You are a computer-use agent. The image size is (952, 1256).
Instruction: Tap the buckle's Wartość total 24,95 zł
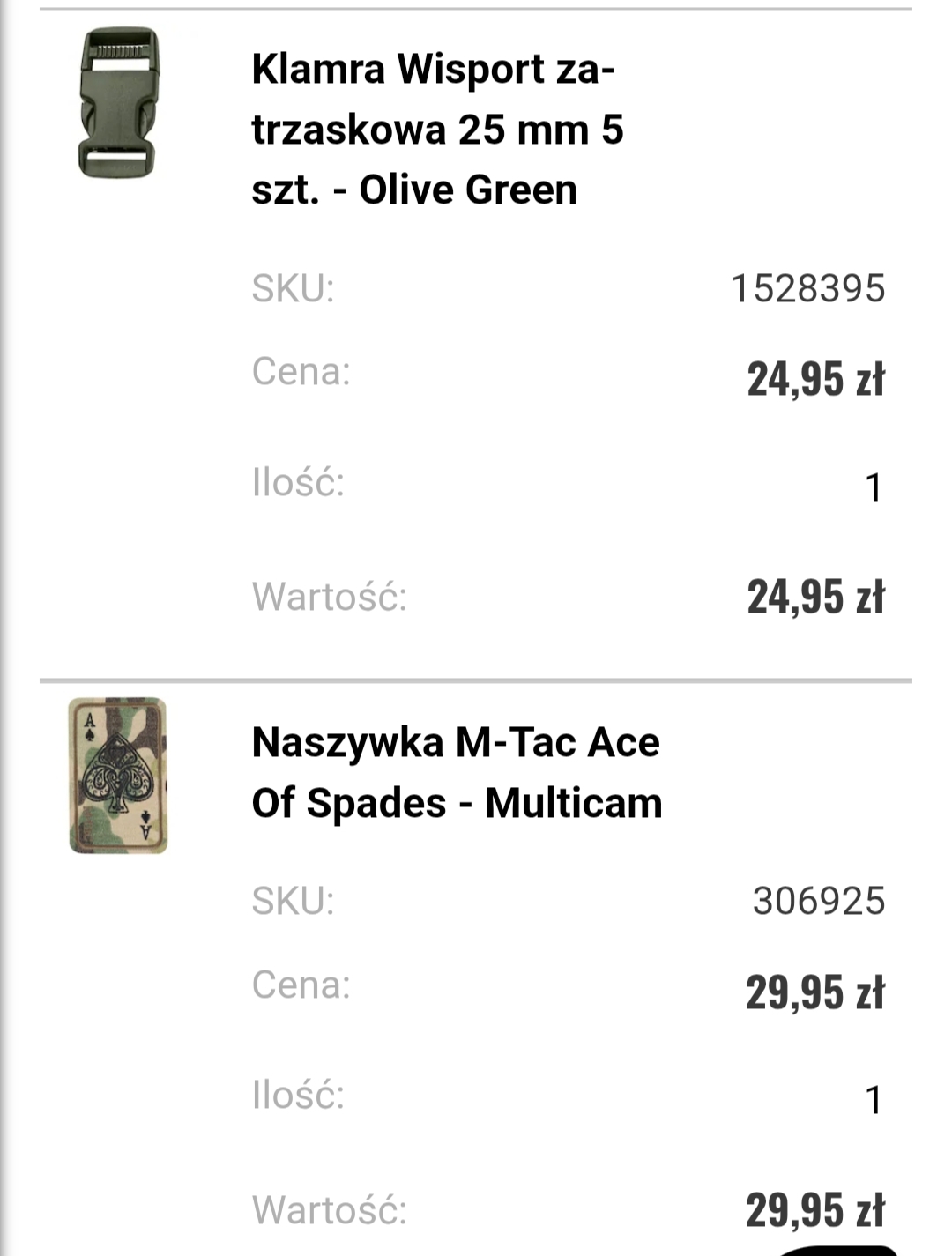pyautogui.click(x=815, y=597)
